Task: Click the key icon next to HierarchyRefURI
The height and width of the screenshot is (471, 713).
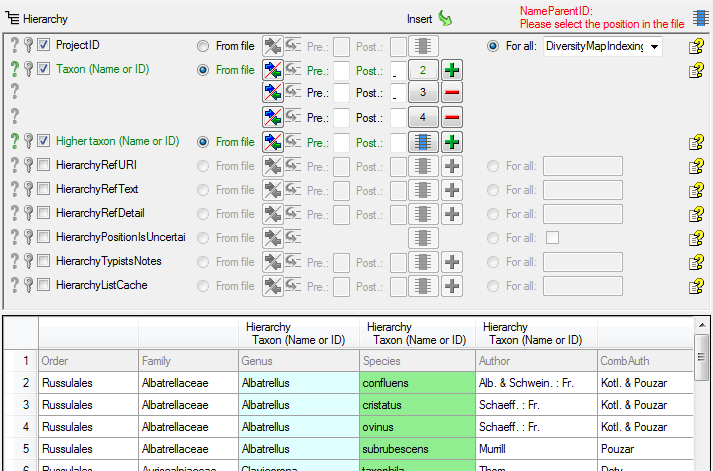Action: (29, 166)
